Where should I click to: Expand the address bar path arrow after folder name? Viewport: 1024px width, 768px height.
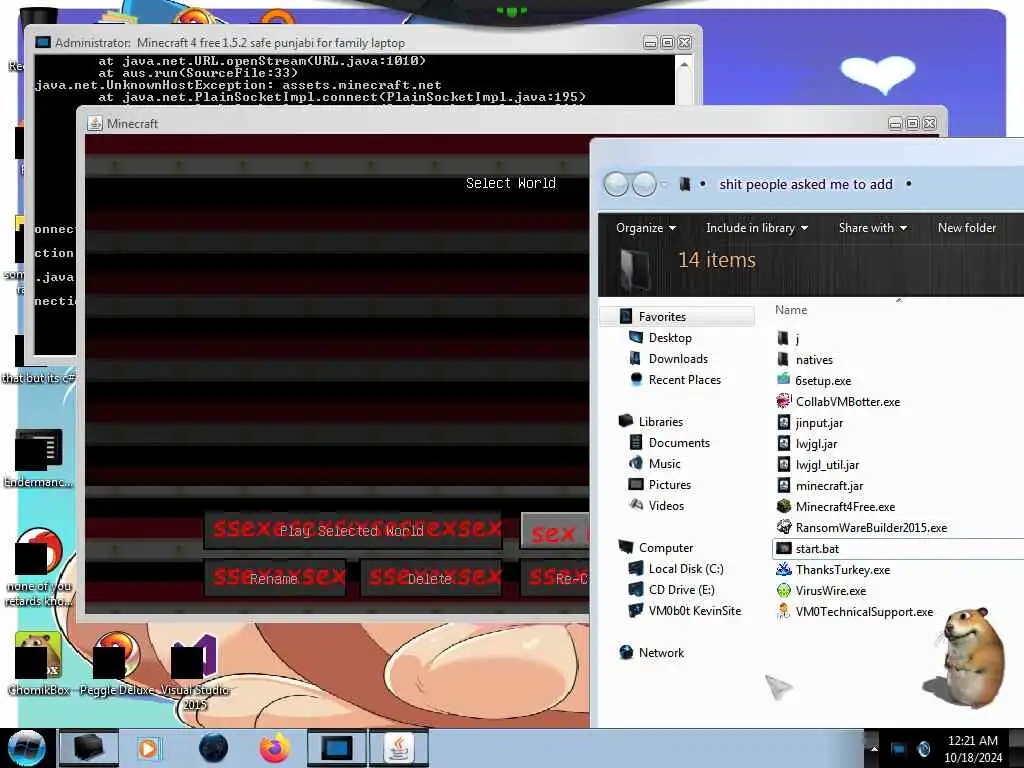908,184
